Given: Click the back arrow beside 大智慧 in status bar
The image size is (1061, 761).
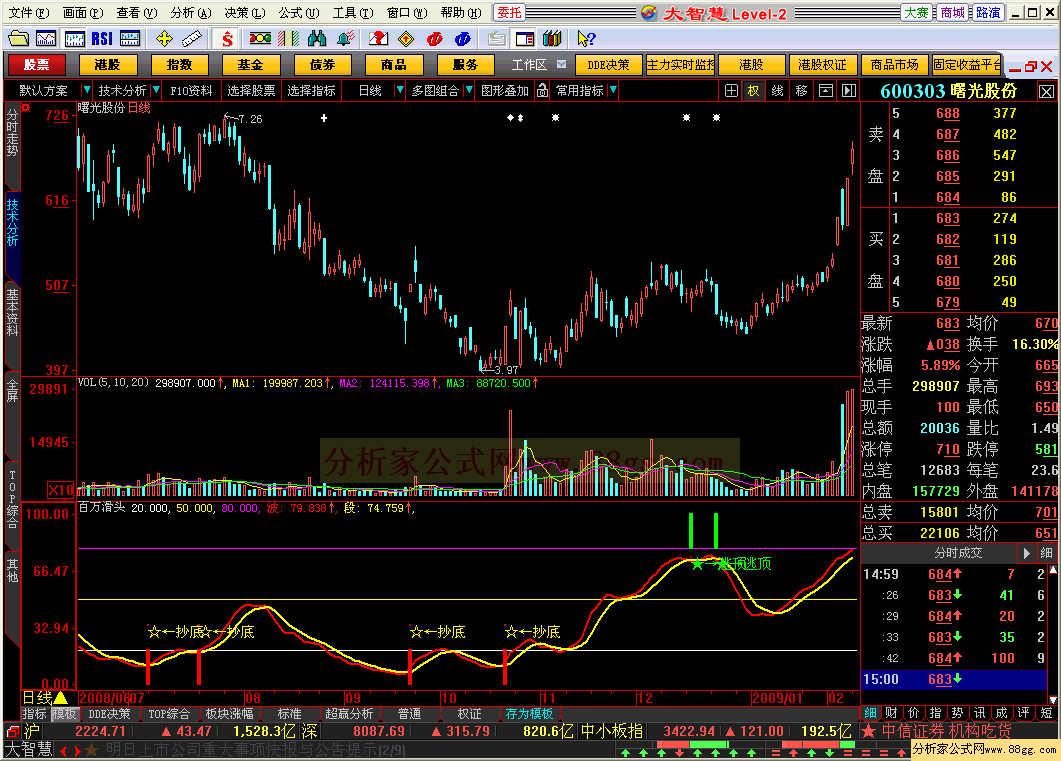Looking at the screenshot, I should pos(63,750).
